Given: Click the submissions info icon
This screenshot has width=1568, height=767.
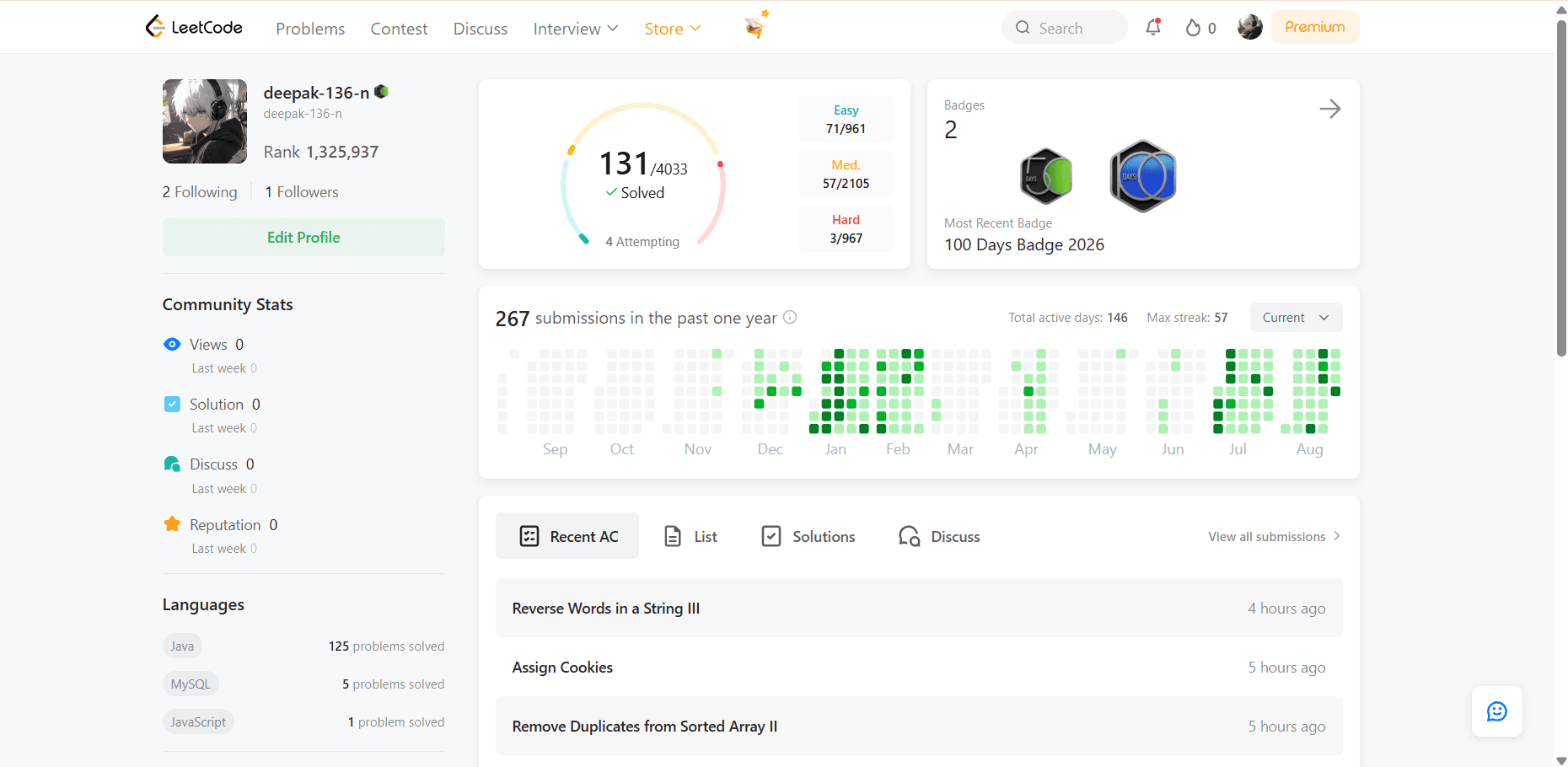Looking at the screenshot, I should [x=790, y=317].
